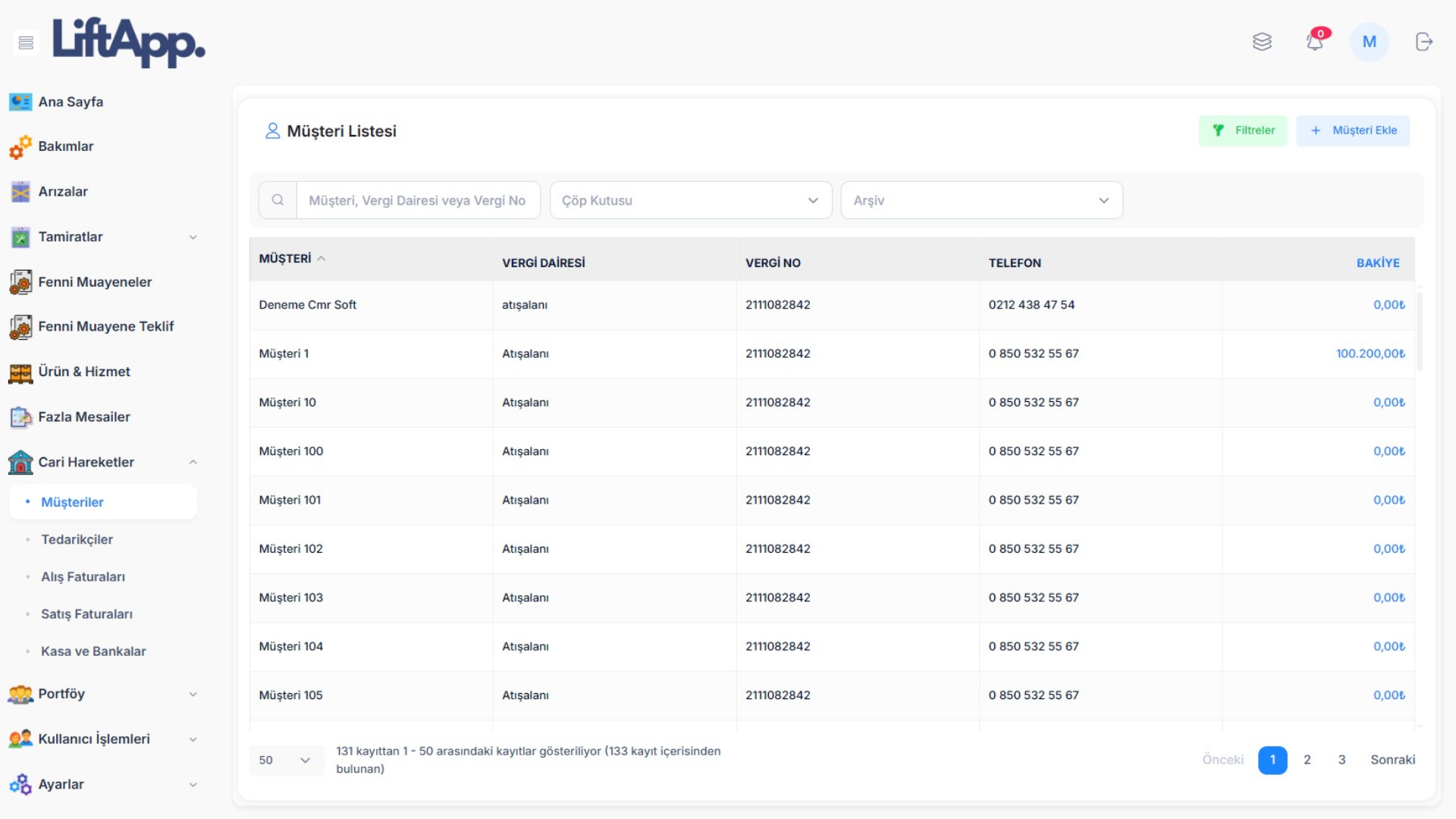Open Arızalar from the sidebar
1456x819 pixels.
pos(63,192)
